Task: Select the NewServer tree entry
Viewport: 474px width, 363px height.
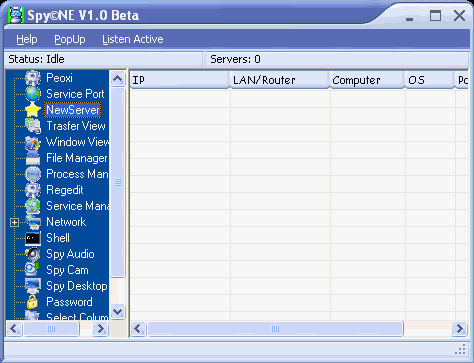Action: pos(73,110)
